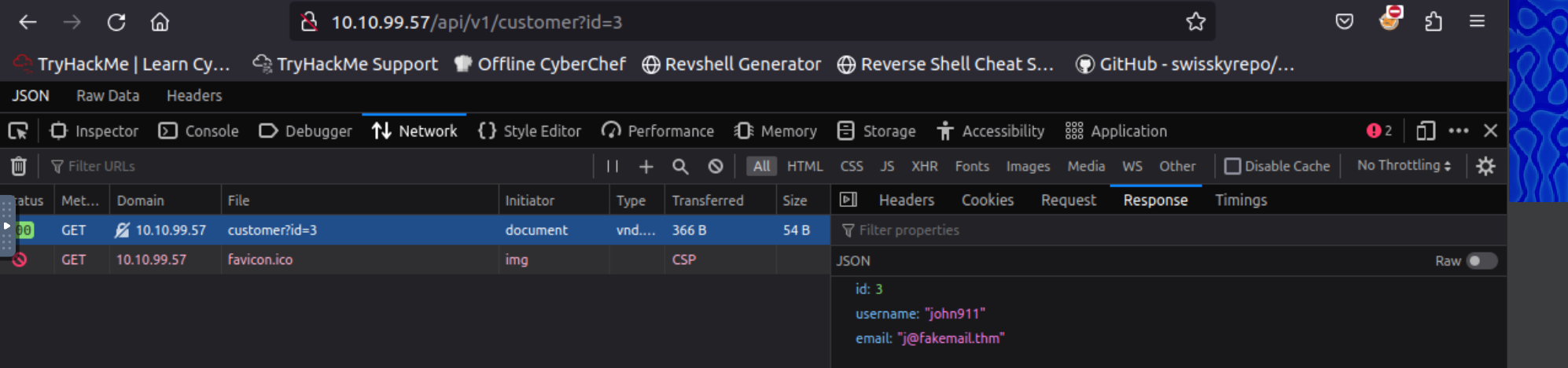The image size is (1568, 368).
Task: Collapse the request details side panel
Action: pos(848,201)
